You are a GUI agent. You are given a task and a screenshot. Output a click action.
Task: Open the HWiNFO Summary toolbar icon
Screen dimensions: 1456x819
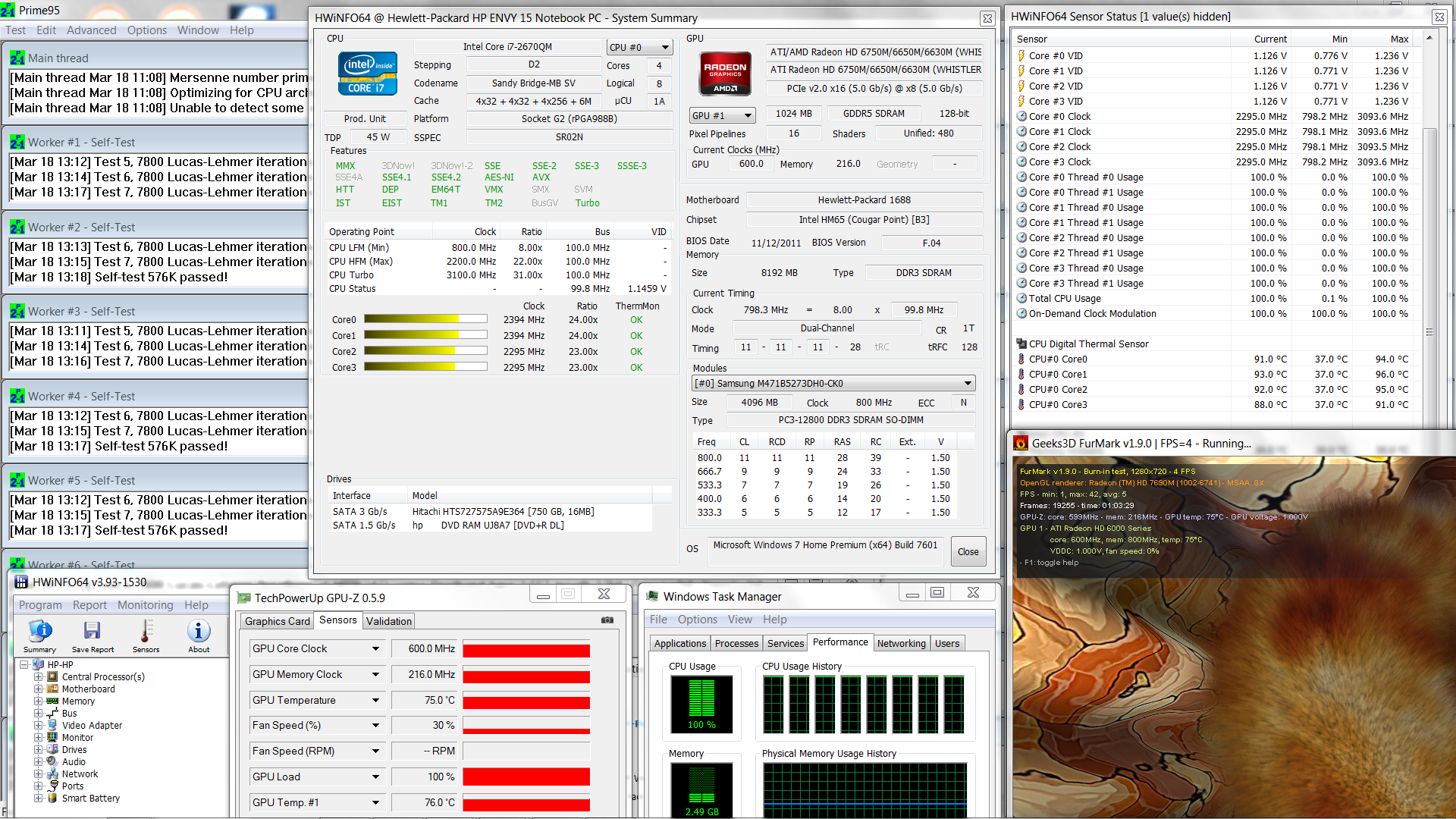pos(39,632)
